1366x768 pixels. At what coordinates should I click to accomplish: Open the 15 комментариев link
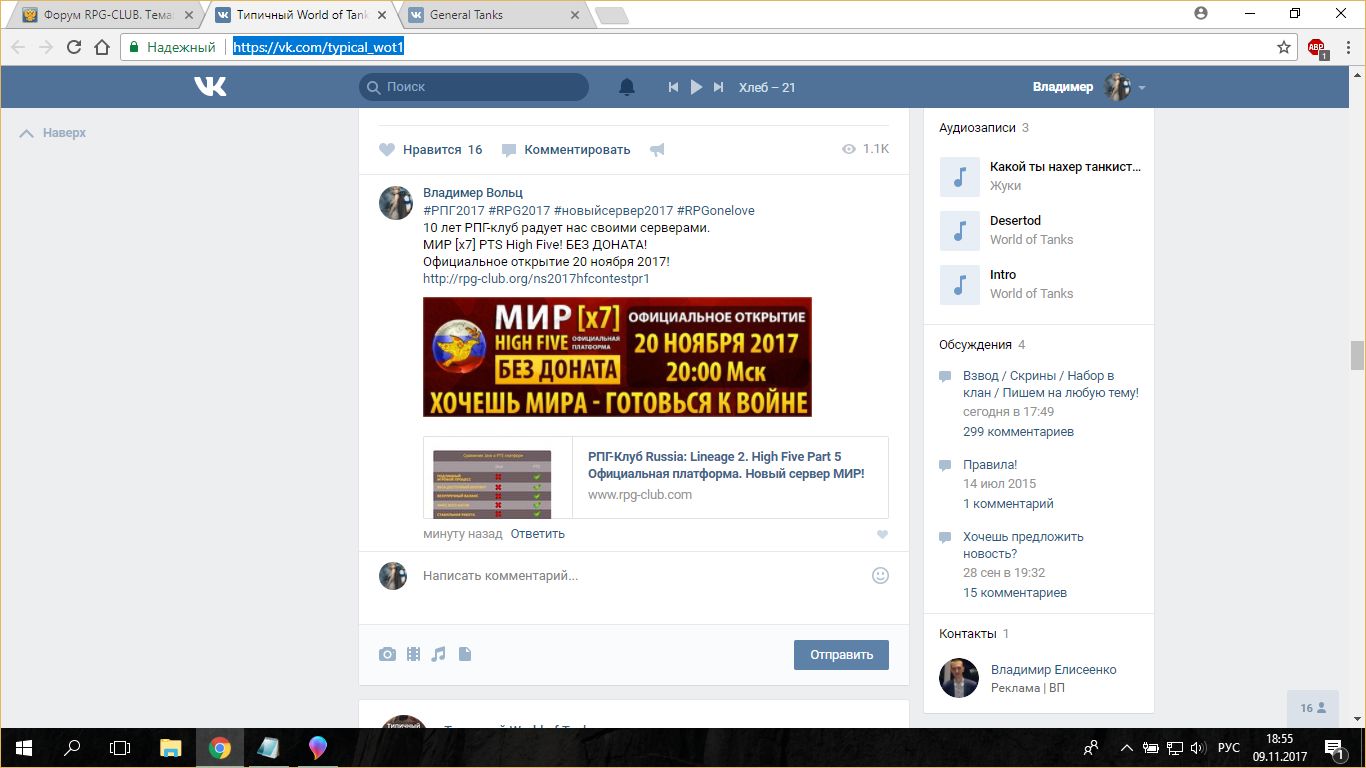tap(1015, 593)
